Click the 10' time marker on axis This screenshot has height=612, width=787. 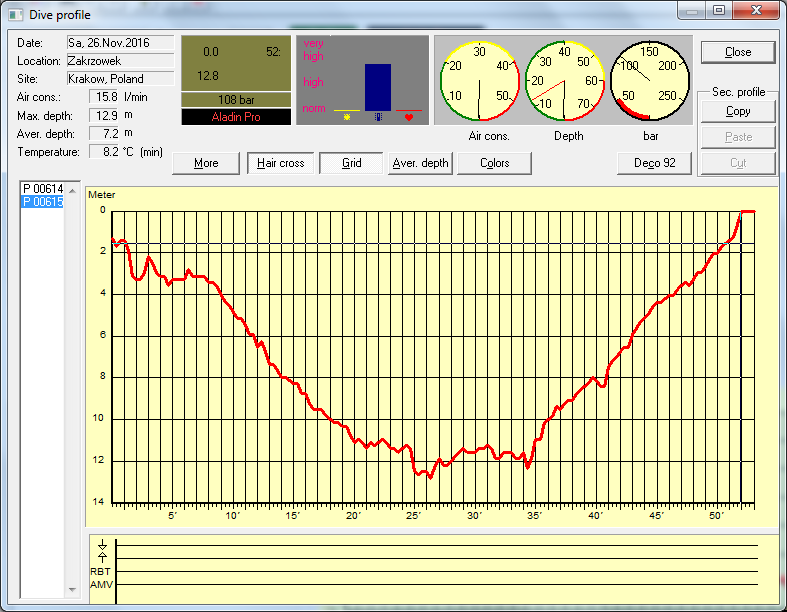click(x=232, y=516)
